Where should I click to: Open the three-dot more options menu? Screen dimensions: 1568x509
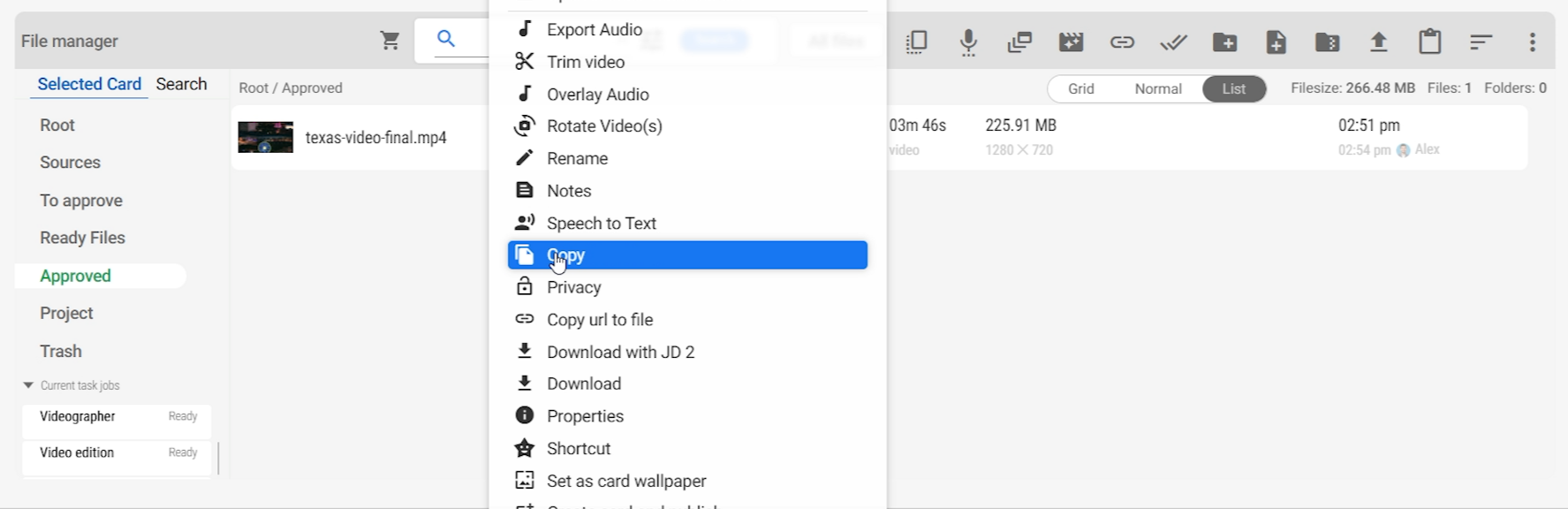(1532, 42)
